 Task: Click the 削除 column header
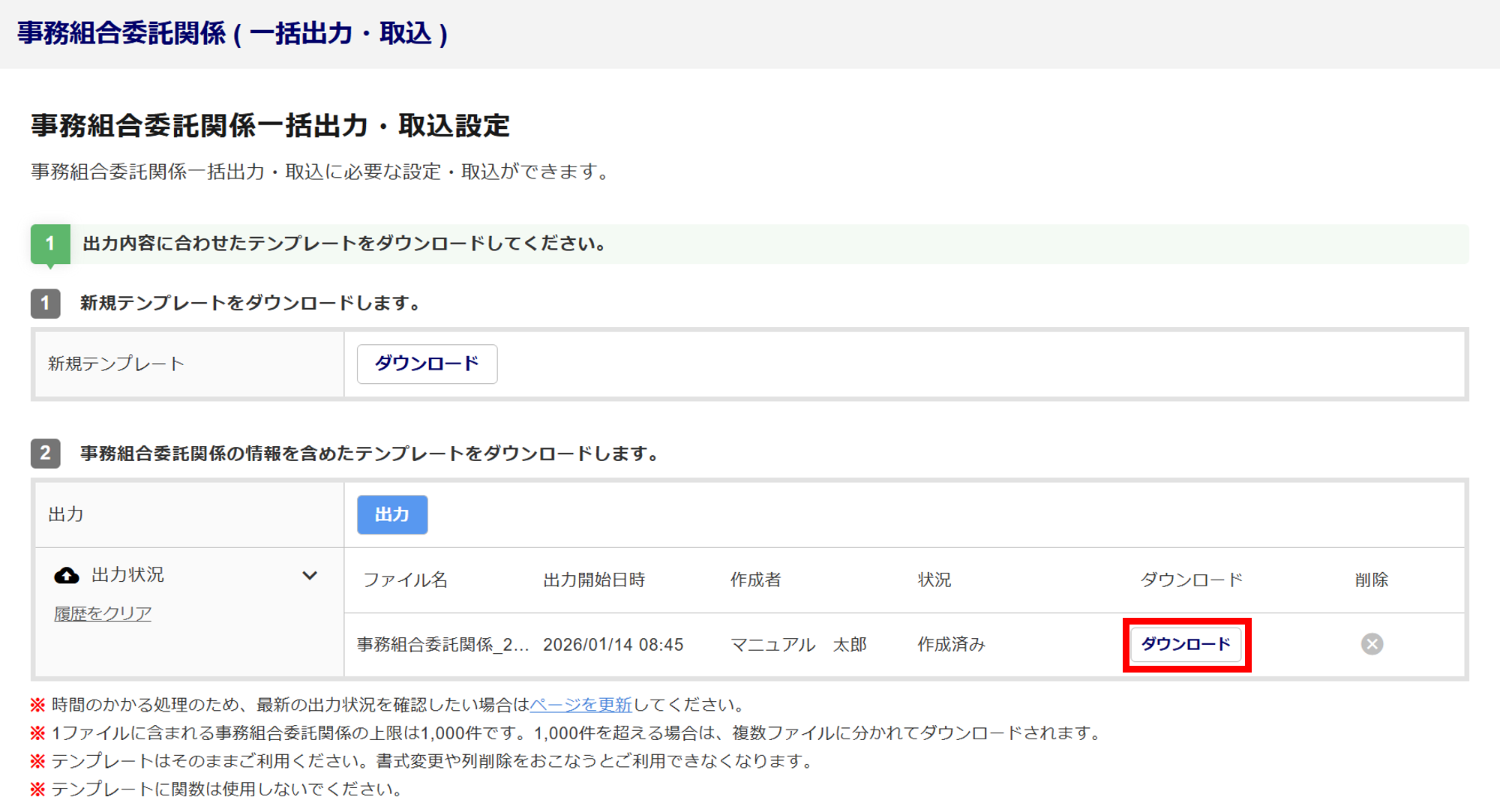1371,580
